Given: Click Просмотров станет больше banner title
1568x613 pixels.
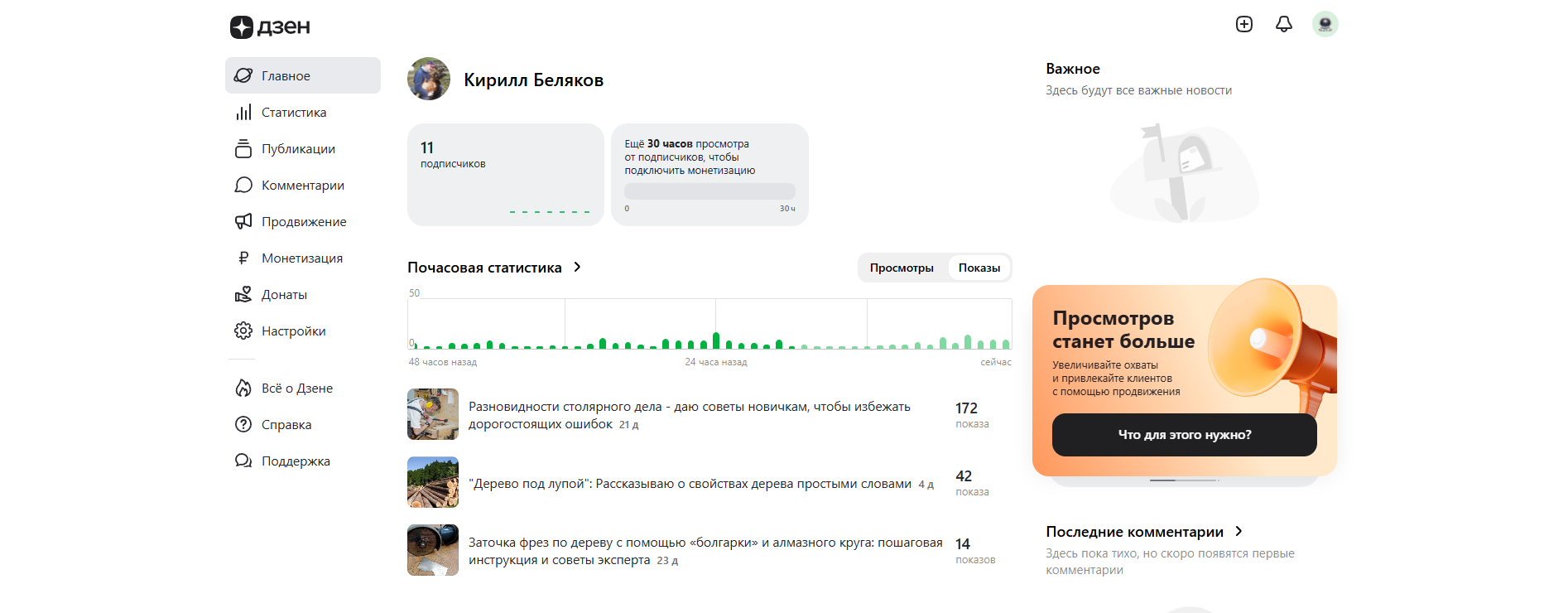Looking at the screenshot, I should pos(1123,330).
